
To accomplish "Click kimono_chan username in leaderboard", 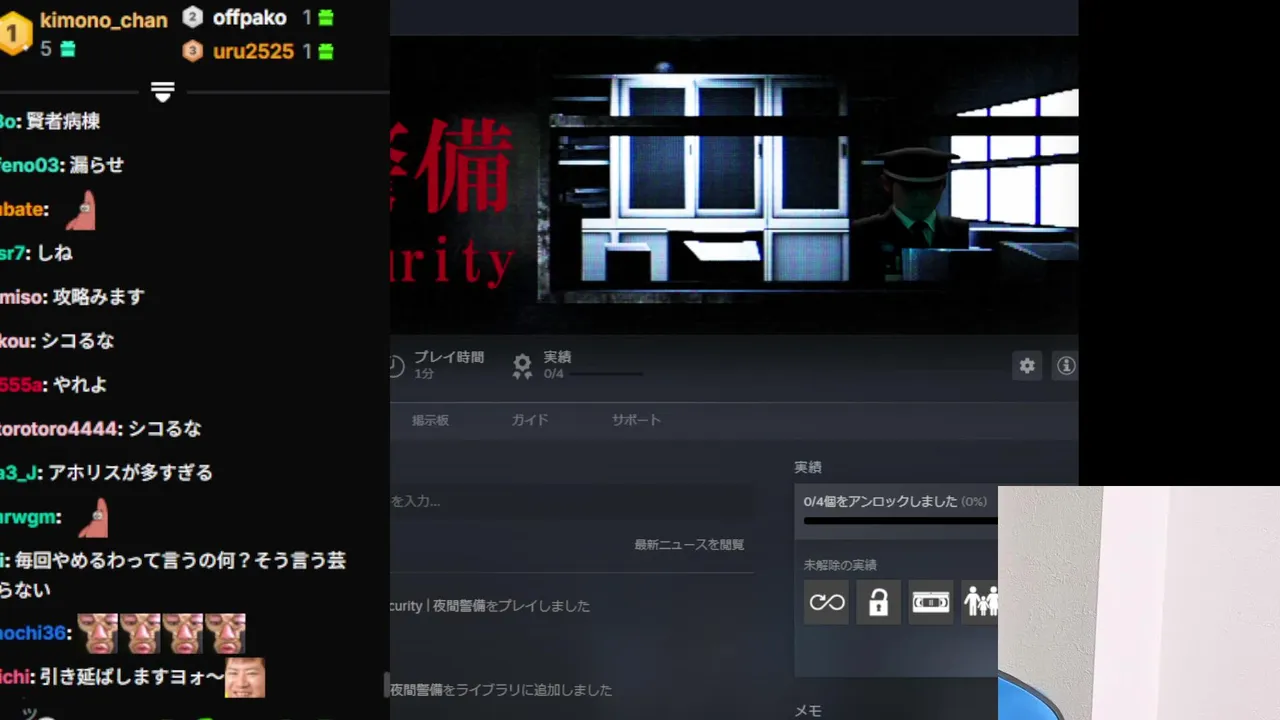I will (104, 20).
